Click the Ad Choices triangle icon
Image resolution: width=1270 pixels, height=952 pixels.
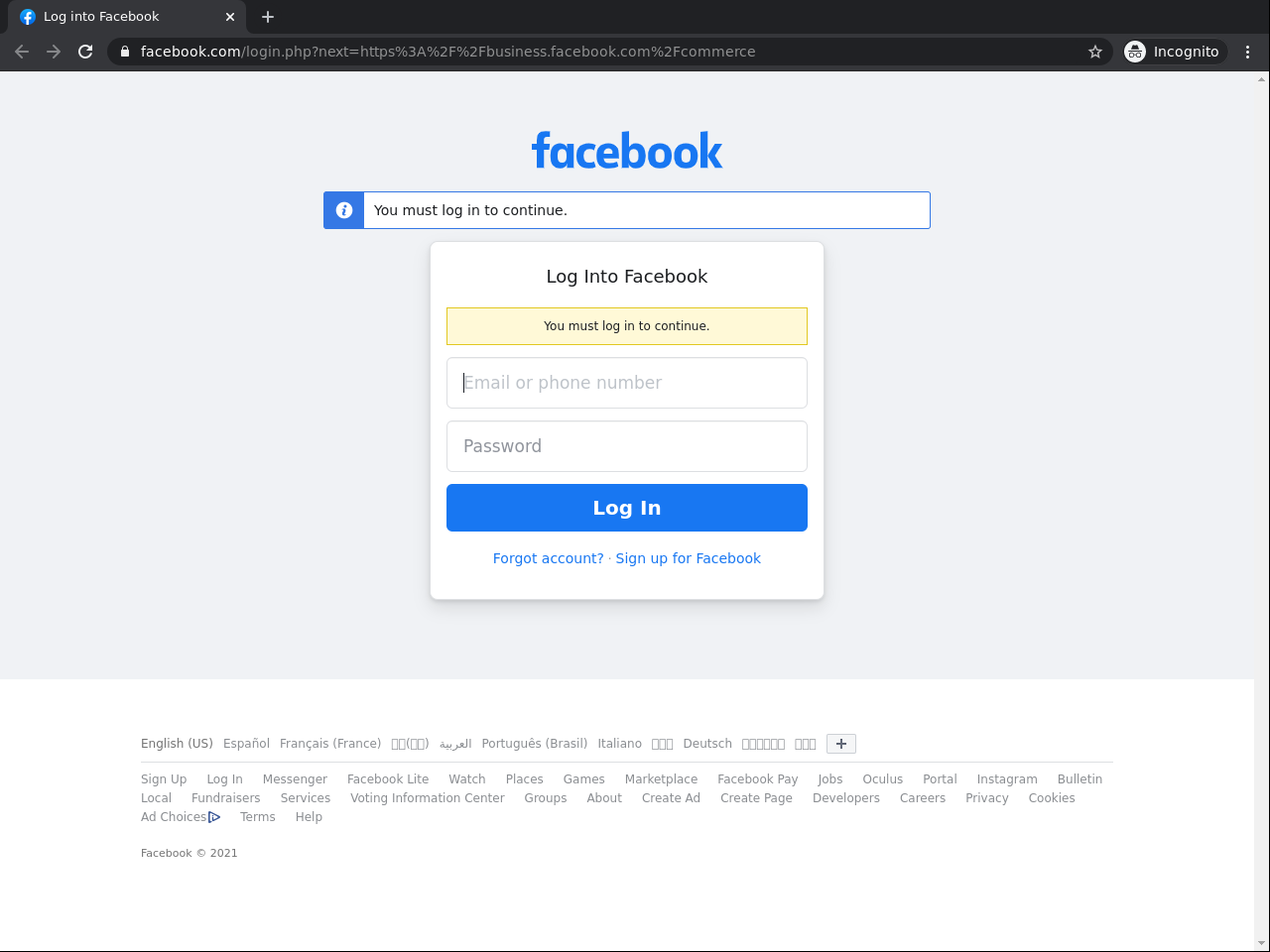(x=214, y=817)
